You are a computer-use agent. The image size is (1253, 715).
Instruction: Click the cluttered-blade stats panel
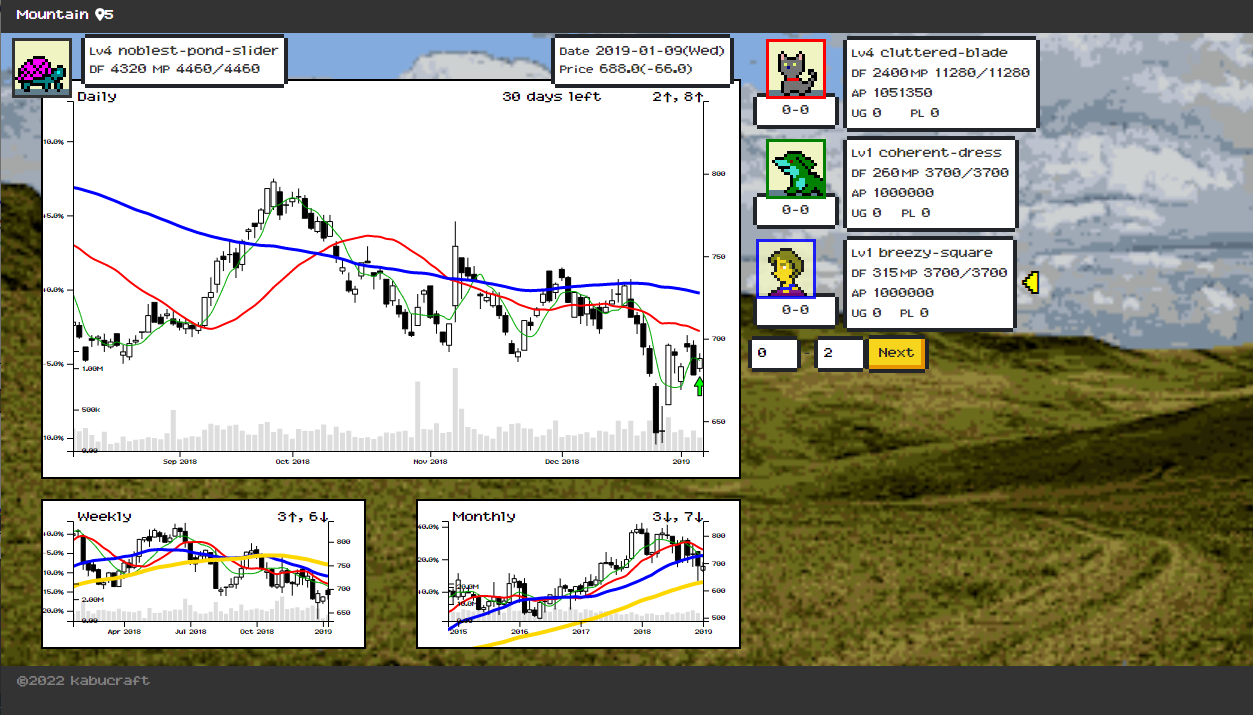point(941,83)
